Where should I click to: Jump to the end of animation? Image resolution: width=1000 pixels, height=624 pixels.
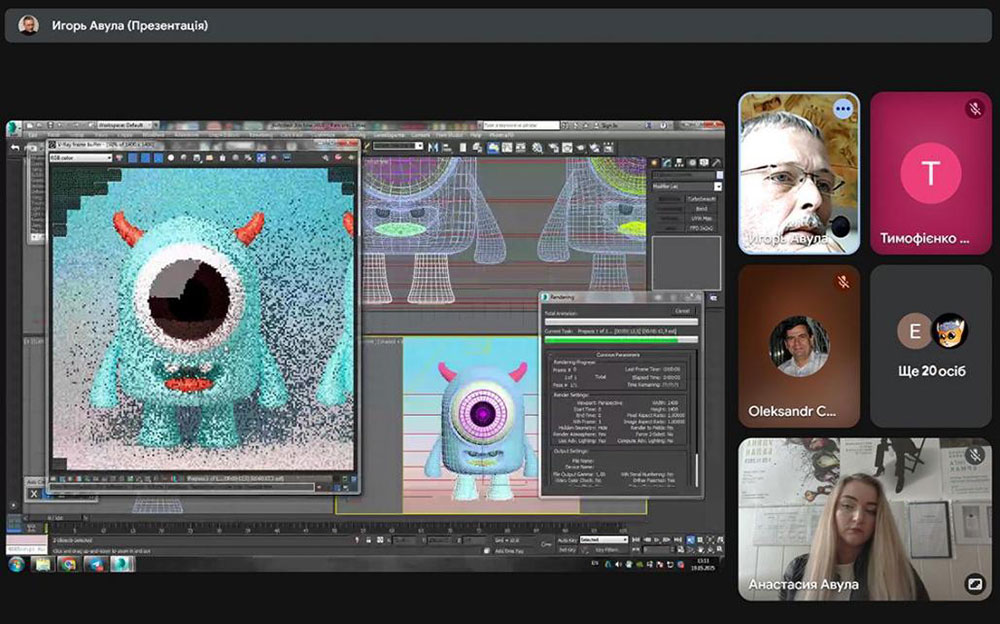pyautogui.click(x=678, y=540)
